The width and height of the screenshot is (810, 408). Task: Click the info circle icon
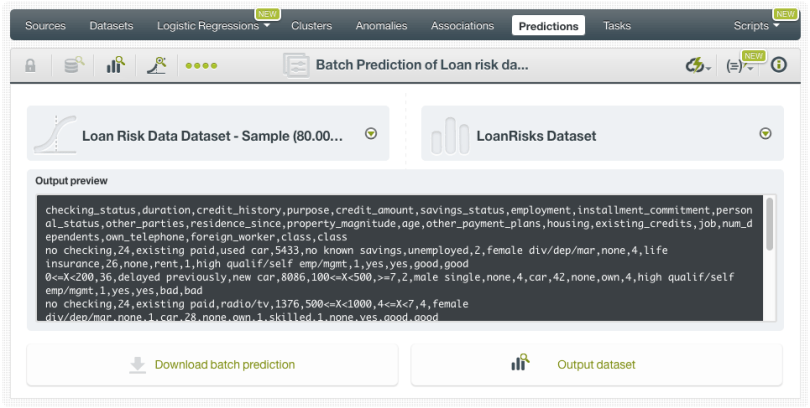click(x=779, y=65)
